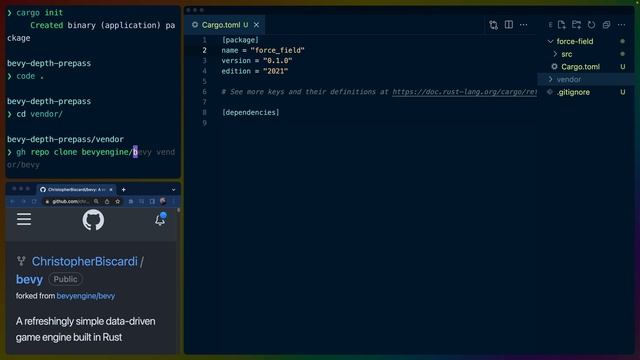Open the browser side panel icon
This screenshot has height=360, width=640.
point(152,201)
